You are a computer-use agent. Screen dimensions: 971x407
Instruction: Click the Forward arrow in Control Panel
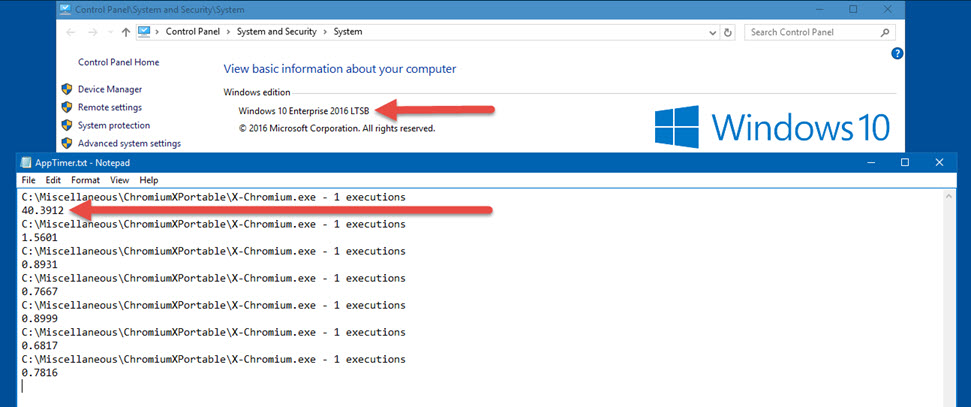point(93,32)
